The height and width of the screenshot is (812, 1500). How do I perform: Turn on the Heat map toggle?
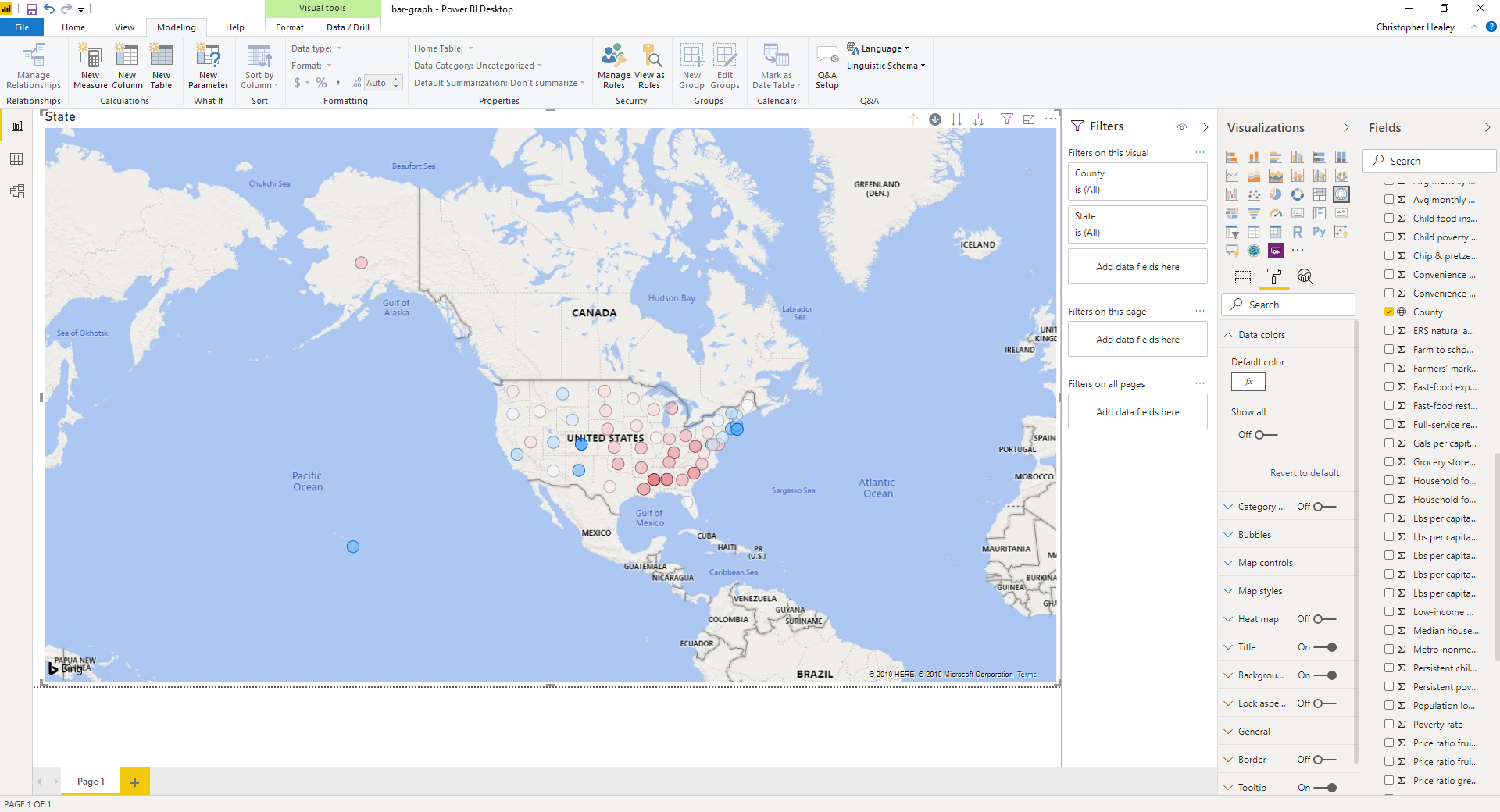1324,619
